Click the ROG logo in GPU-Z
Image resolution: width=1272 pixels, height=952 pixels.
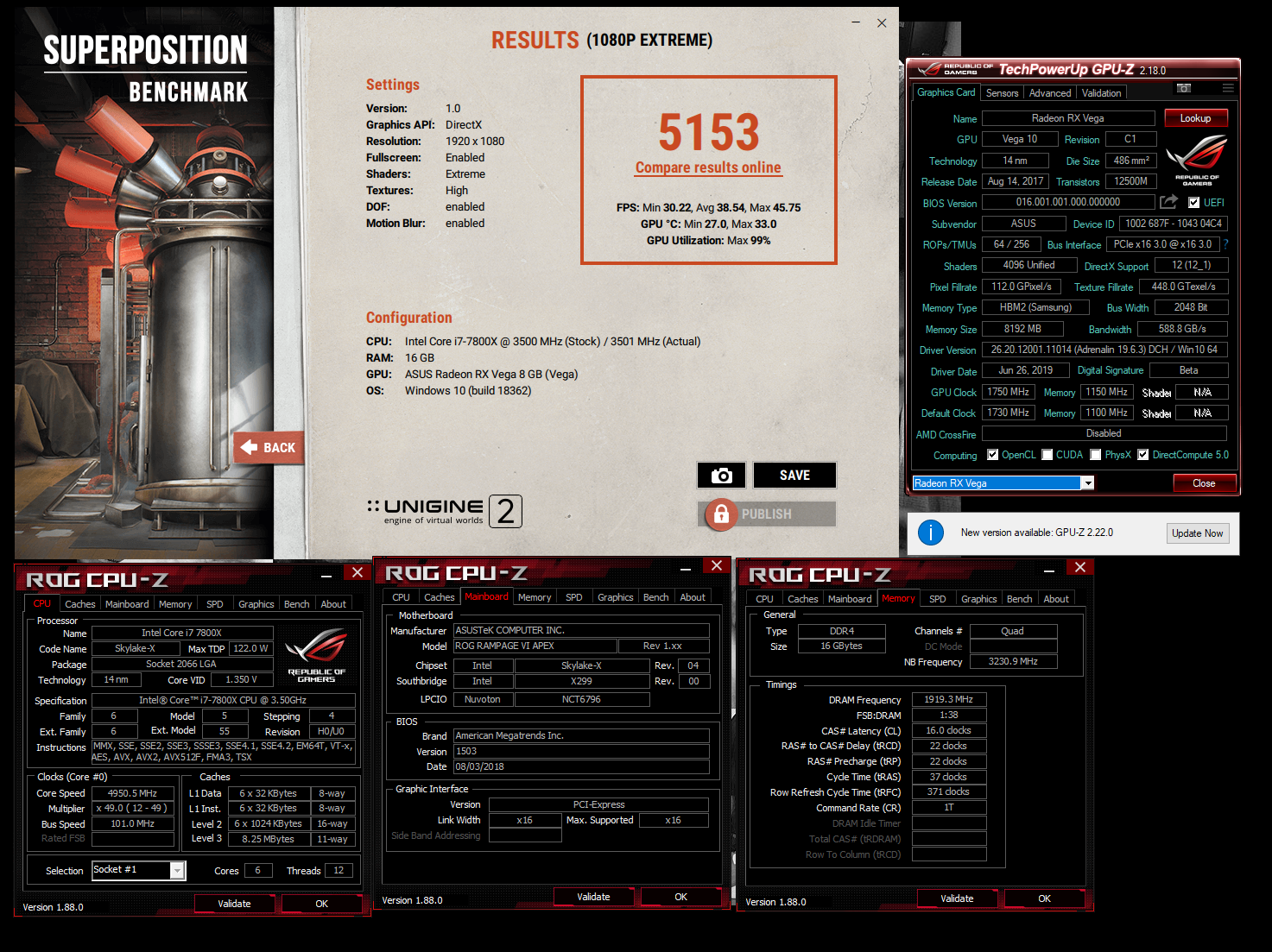click(x=1197, y=160)
